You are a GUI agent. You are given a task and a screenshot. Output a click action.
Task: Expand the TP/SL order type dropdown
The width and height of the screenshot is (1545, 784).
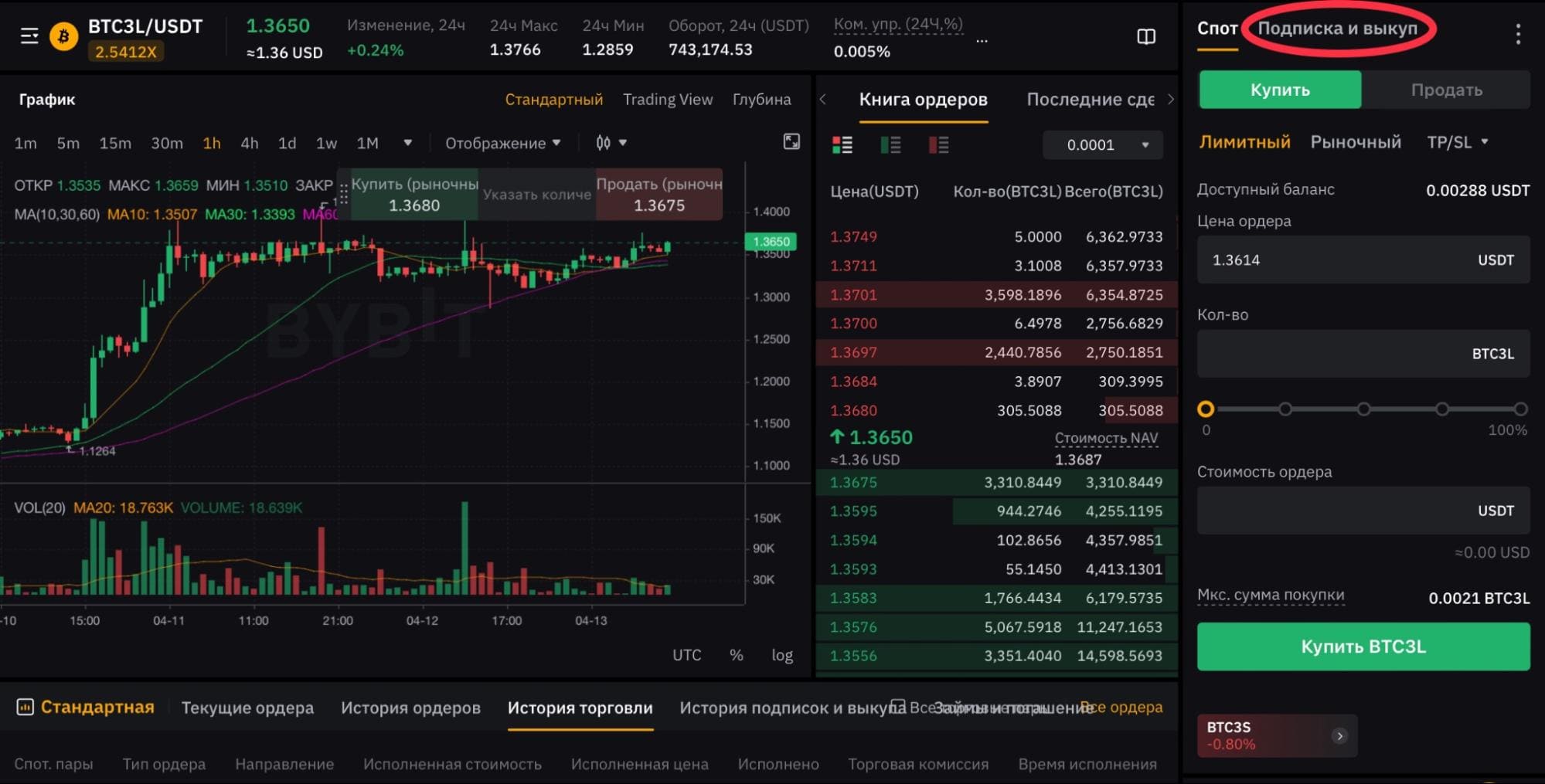pos(1458,142)
